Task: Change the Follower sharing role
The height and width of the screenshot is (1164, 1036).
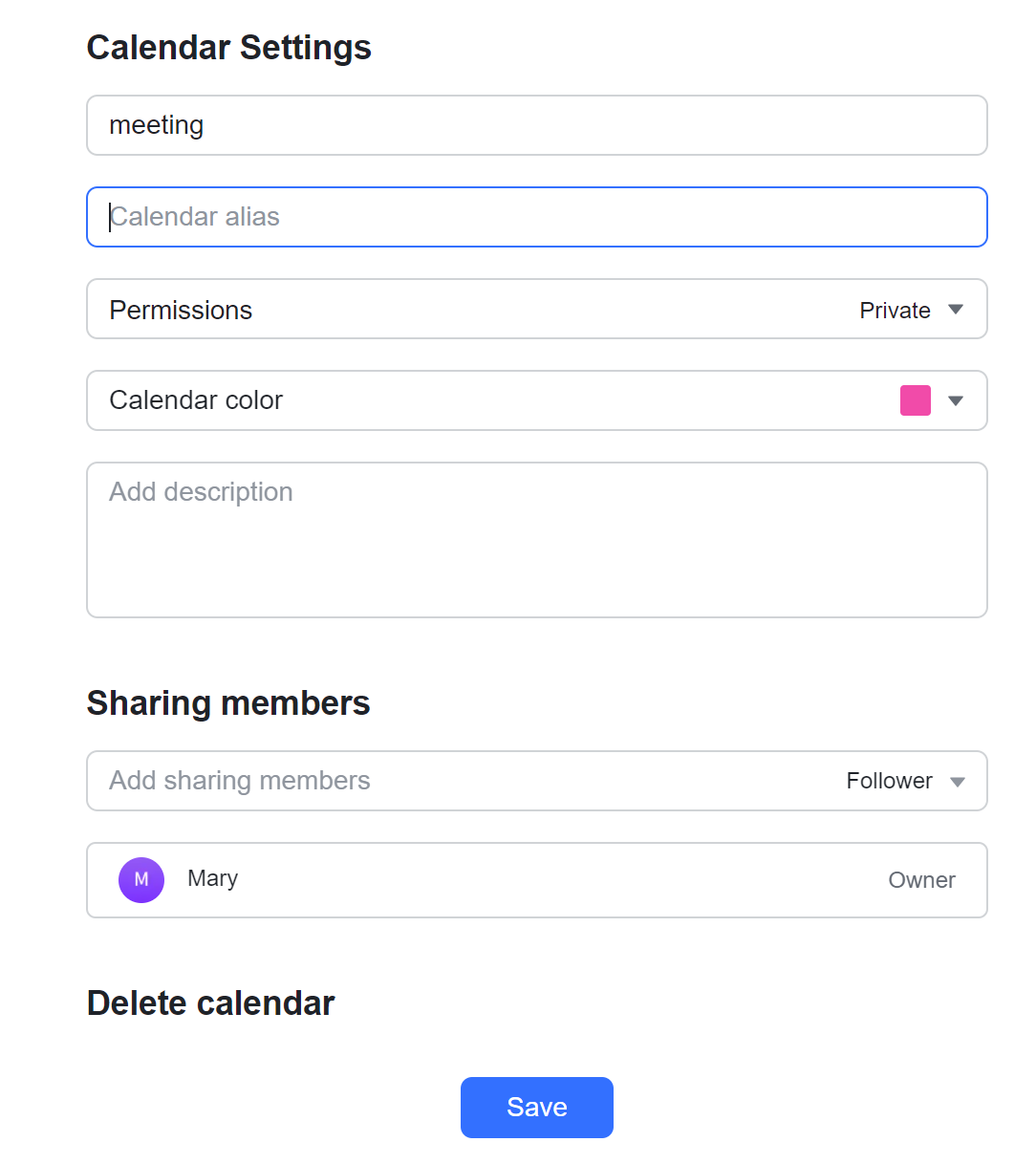Action: click(888, 781)
